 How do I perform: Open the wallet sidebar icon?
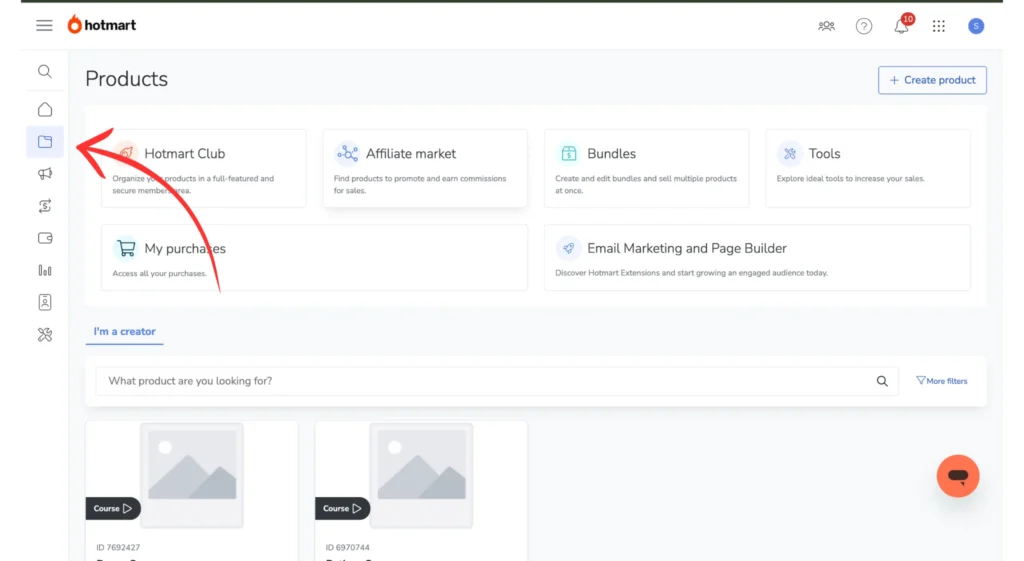(x=44, y=238)
